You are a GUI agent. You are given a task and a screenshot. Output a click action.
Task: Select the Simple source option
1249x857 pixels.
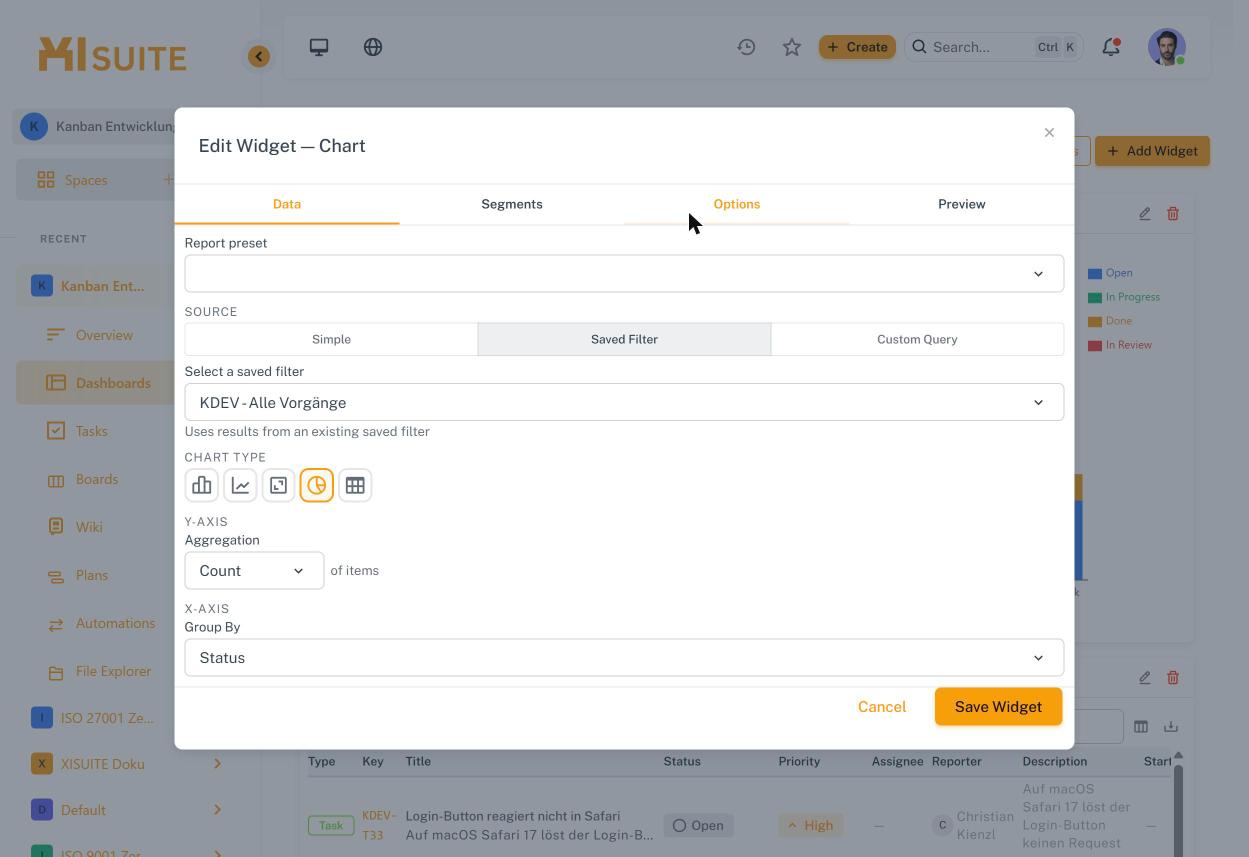[x=331, y=339]
